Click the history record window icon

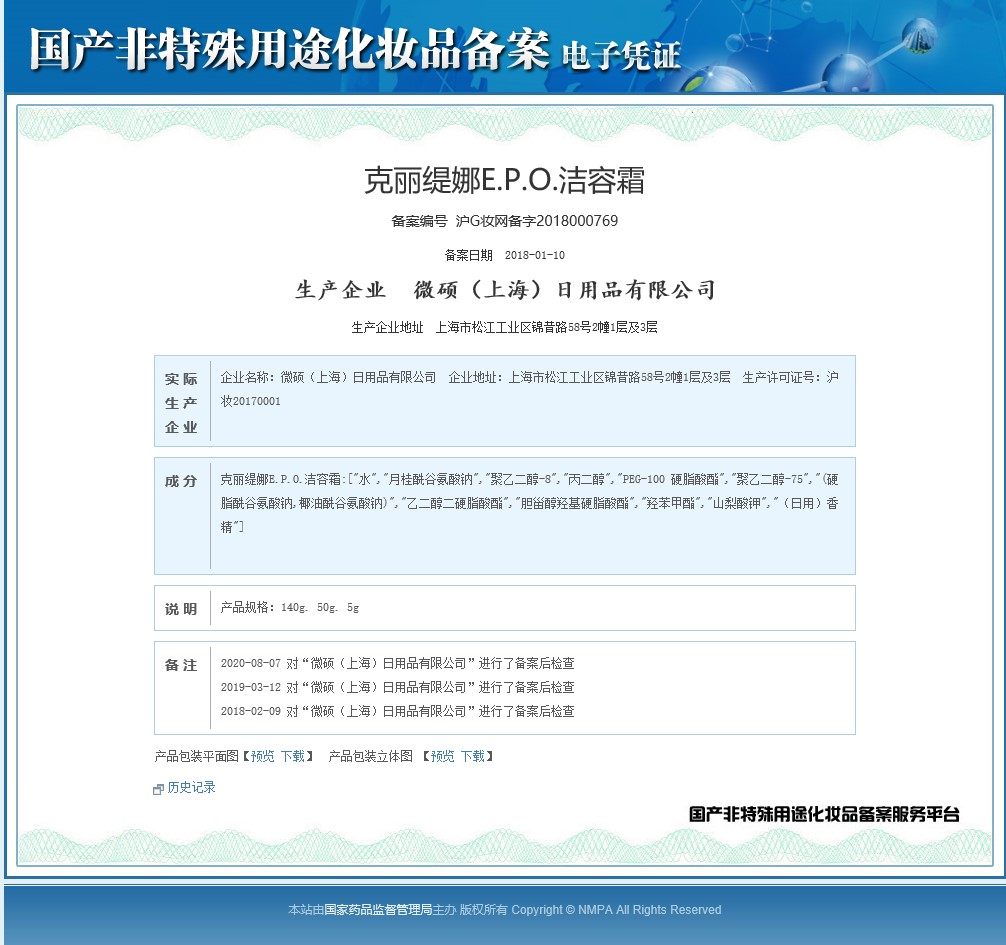tap(158, 789)
